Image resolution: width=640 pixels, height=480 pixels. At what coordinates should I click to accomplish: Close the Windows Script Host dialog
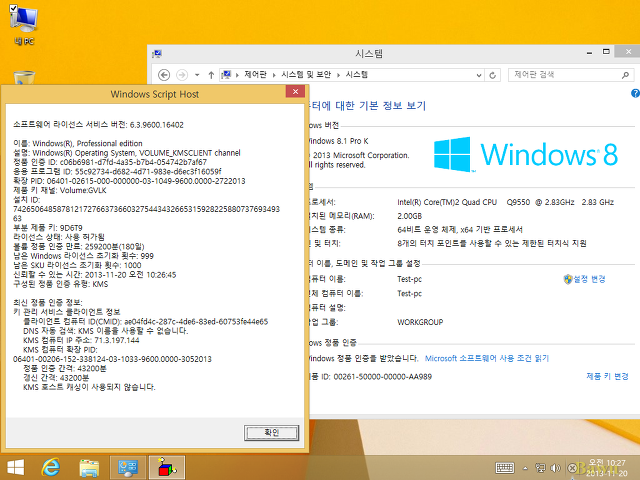click(x=295, y=91)
